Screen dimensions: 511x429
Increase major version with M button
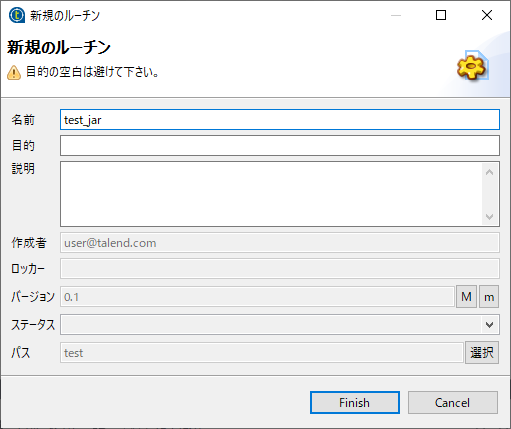click(x=466, y=296)
